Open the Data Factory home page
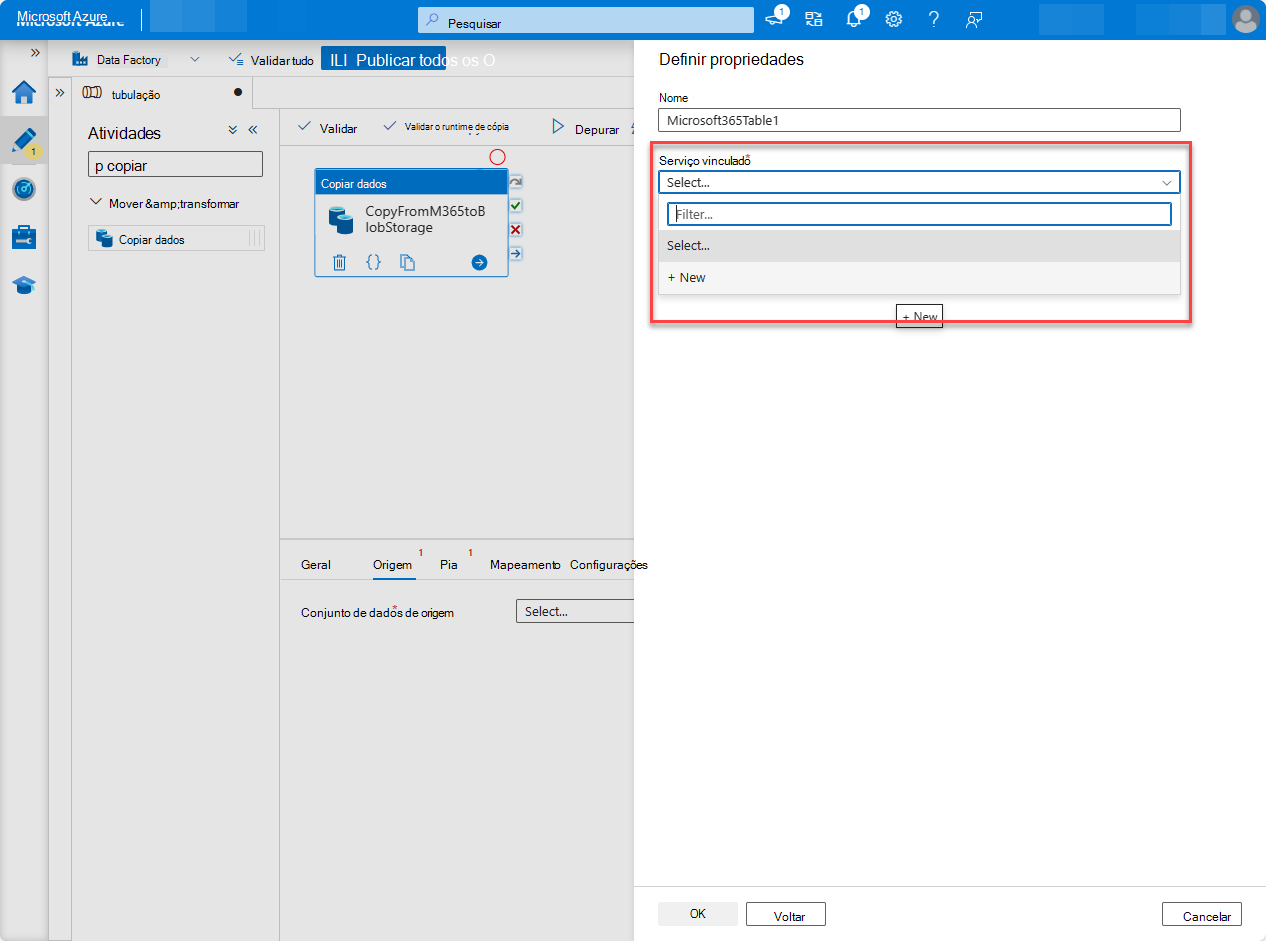 pos(24,93)
